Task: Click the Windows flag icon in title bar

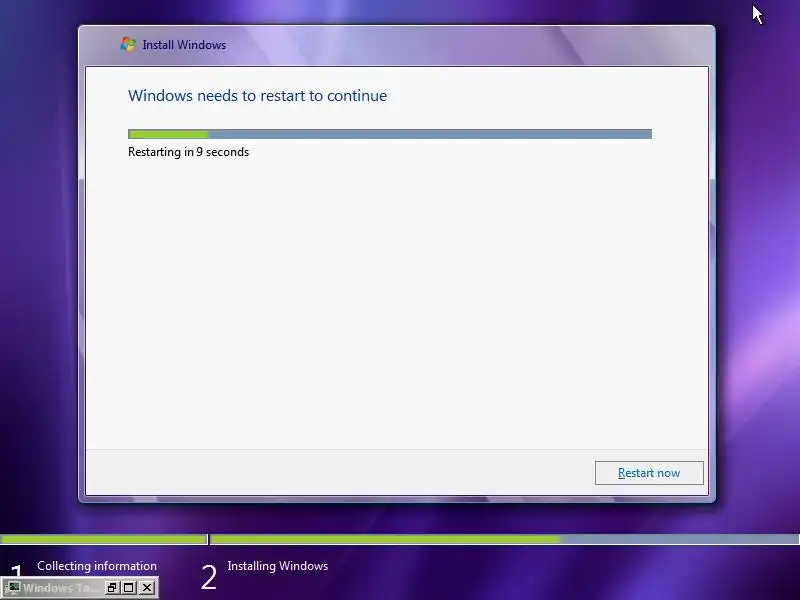Action: 128,44
